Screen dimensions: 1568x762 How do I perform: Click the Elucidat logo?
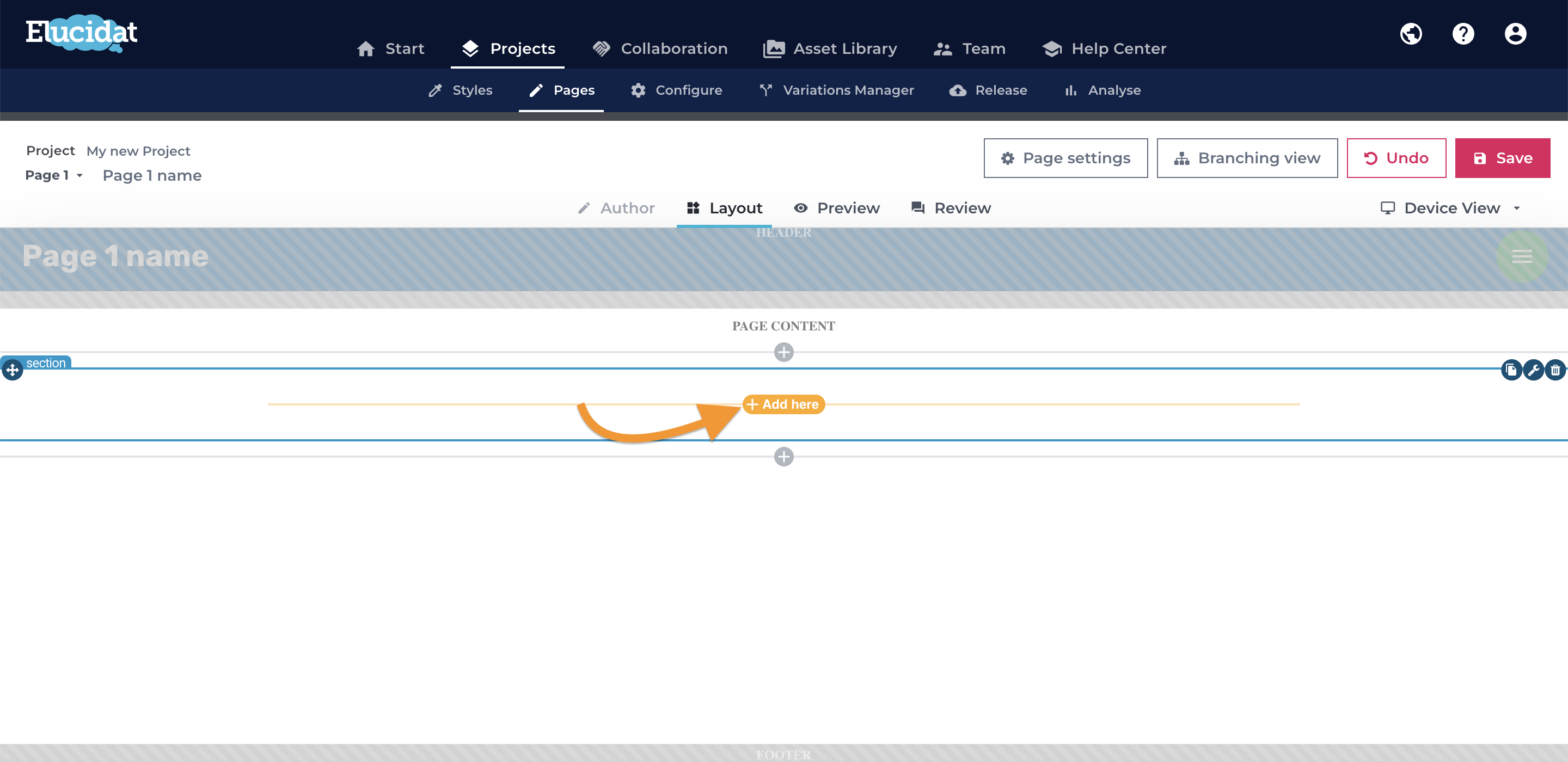click(x=82, y=33)
